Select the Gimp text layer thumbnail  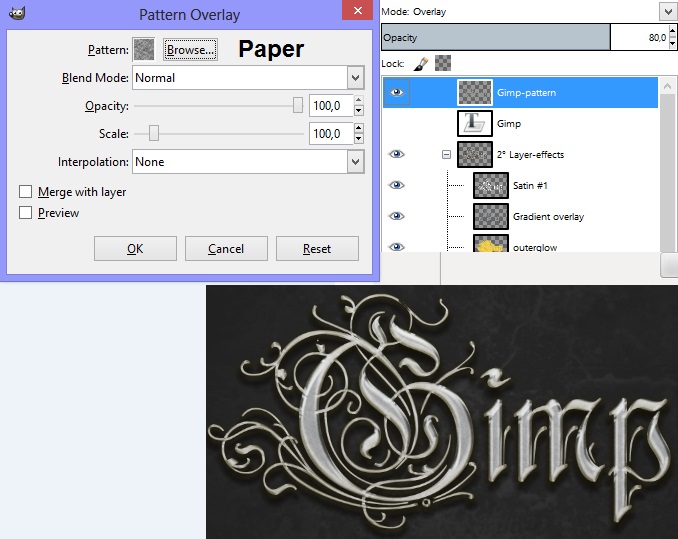[x=475, y=123]
